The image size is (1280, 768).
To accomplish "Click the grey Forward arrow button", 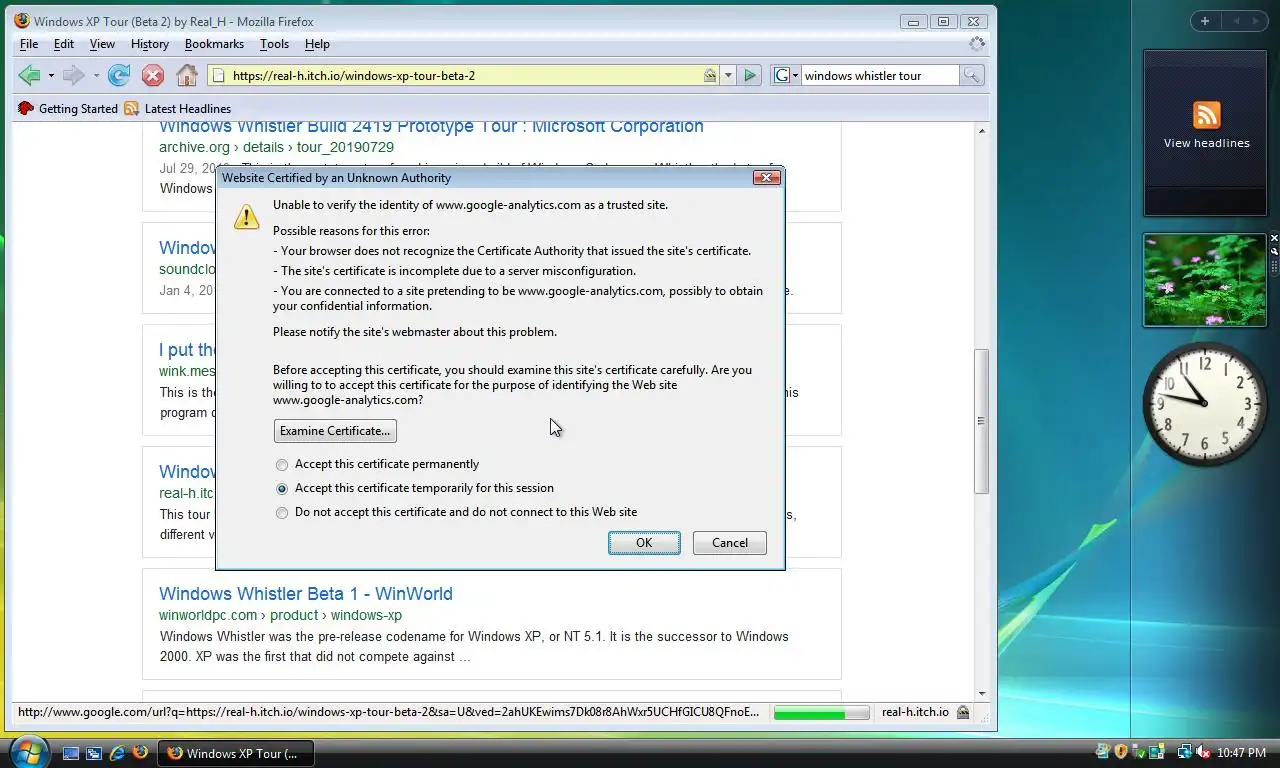I will [73, 75].
